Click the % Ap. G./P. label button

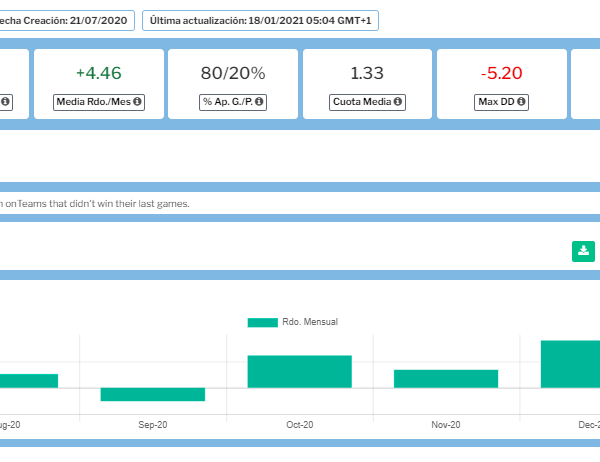tap(233, 102)
